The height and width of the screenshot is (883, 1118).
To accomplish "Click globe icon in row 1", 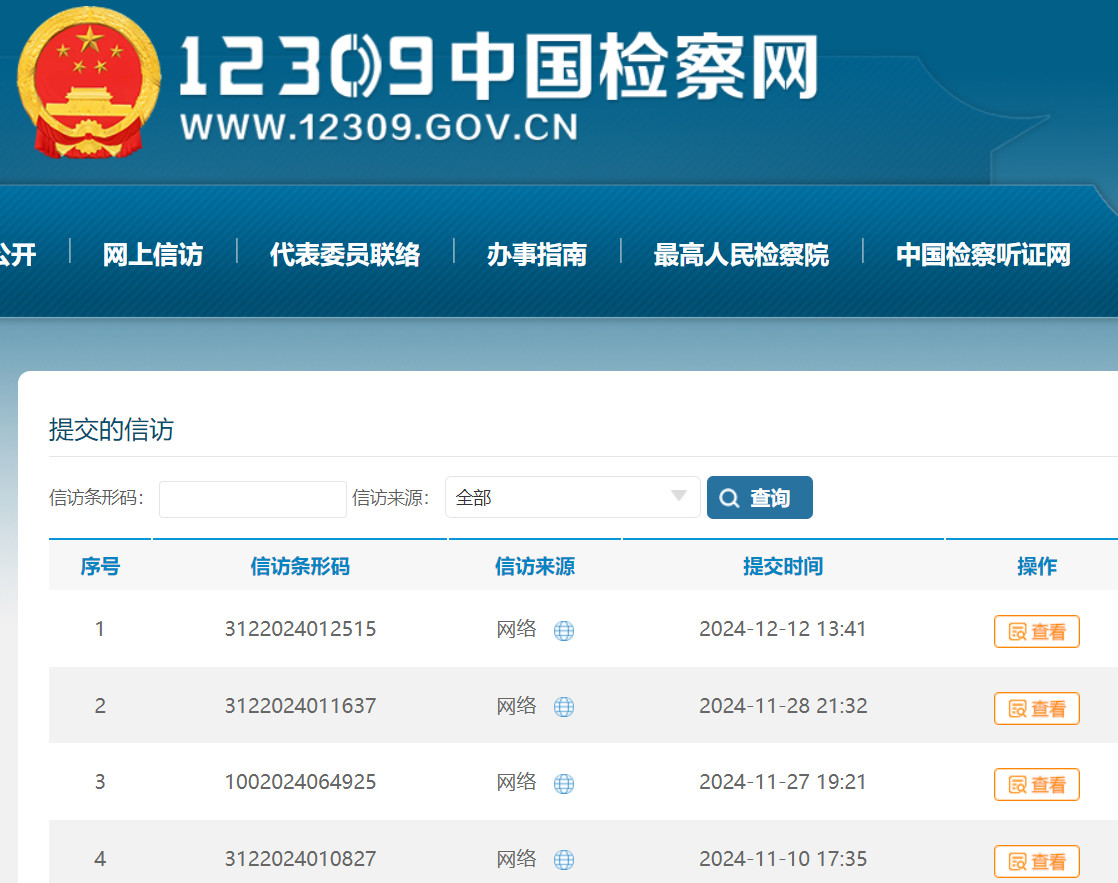I will click(564, 631).
